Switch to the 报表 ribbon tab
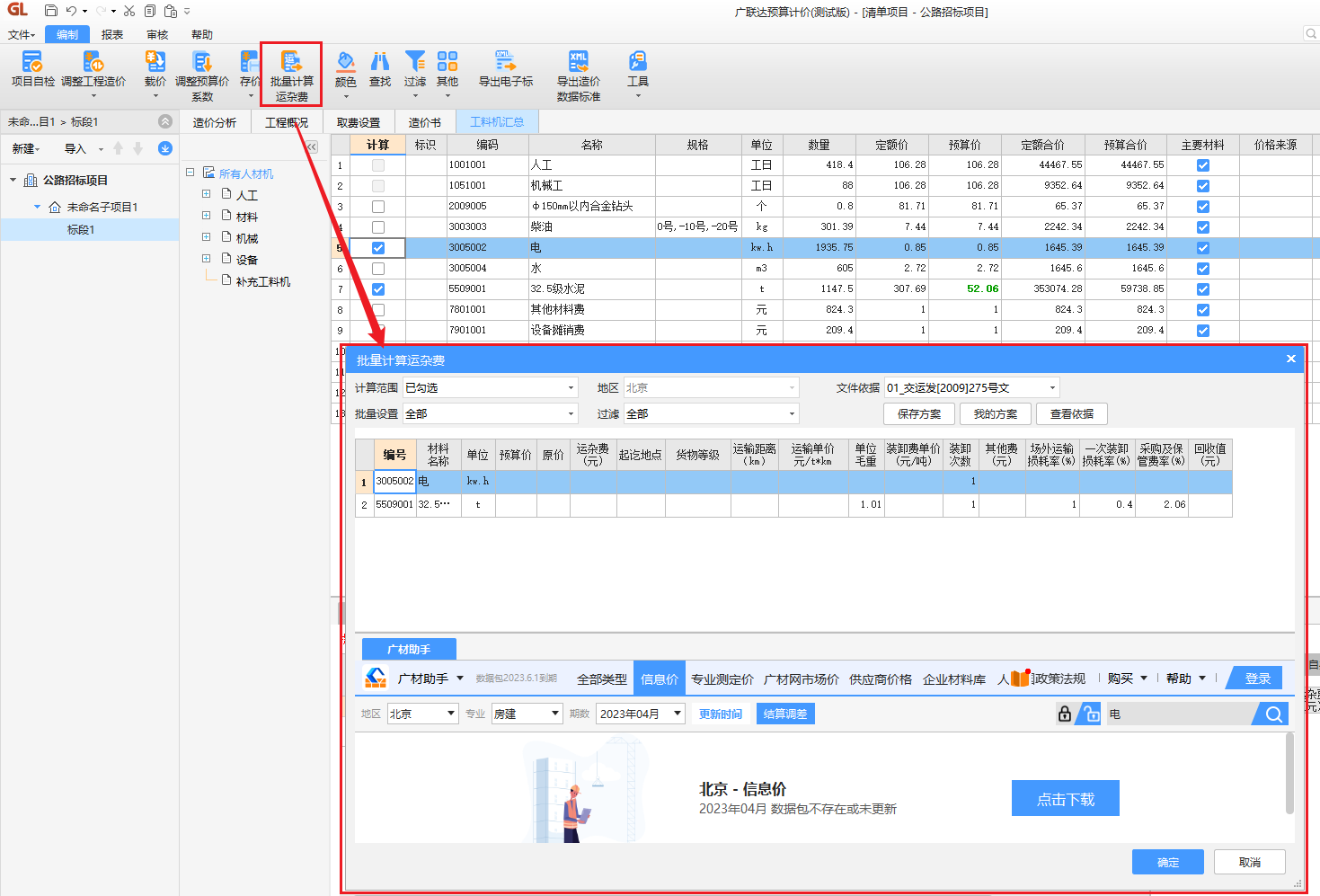 (112, 35)
